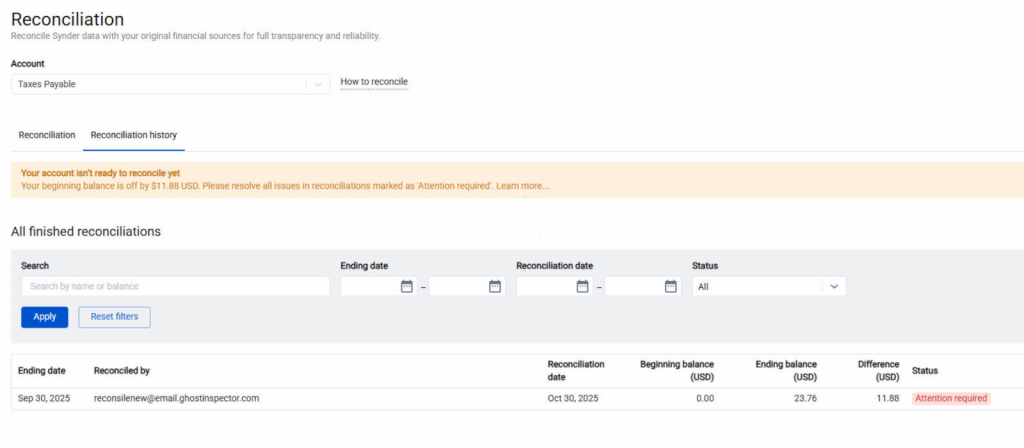Viewport: 1024px width, 448px height.
Task: Switch to the Reconciliation tab
Action: point(47,135)
